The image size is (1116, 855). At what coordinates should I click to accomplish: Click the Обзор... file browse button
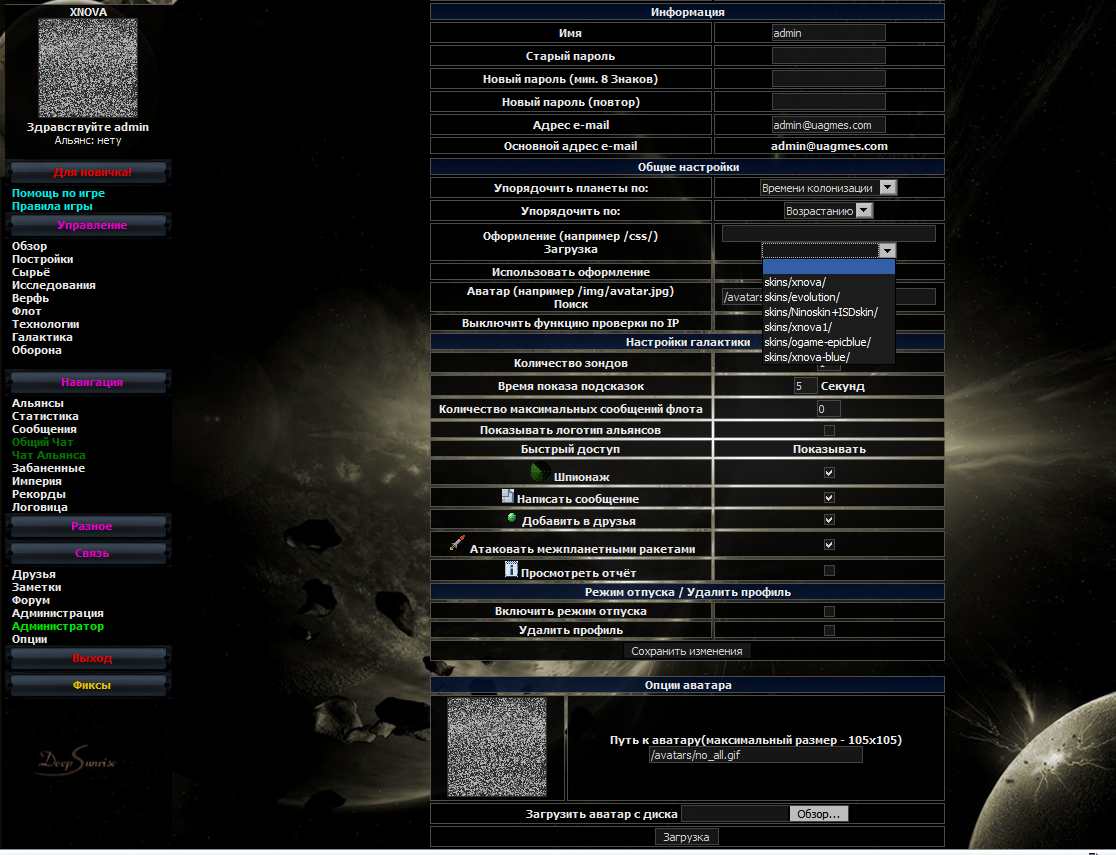818,814
